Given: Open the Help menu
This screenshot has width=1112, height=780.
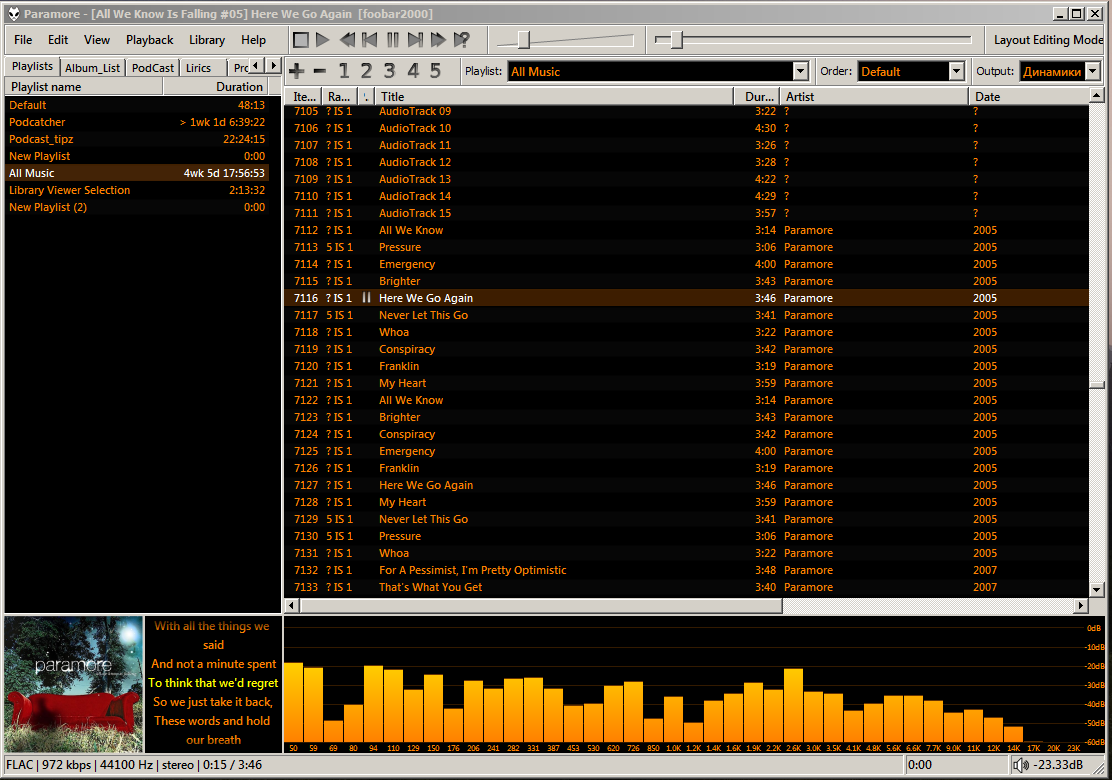Looking at the screenshot, I should (x=253, y=40).
